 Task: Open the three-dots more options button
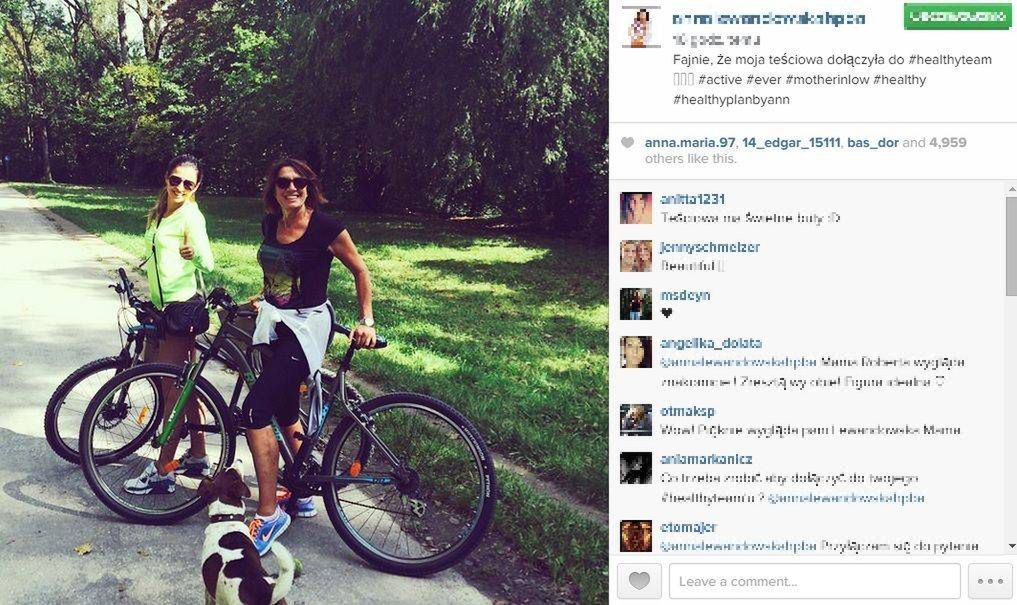click(990, 581)
